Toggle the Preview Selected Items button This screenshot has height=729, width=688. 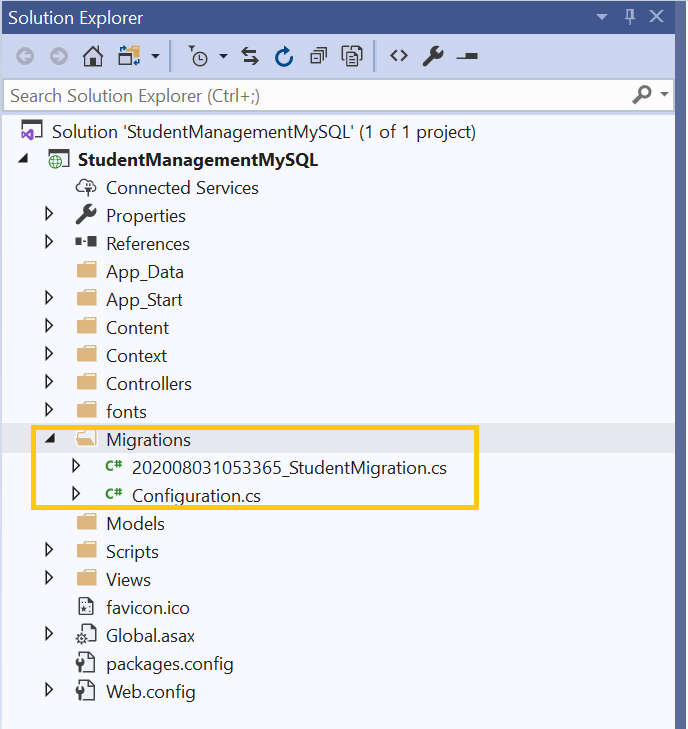[x=466, y=57]
